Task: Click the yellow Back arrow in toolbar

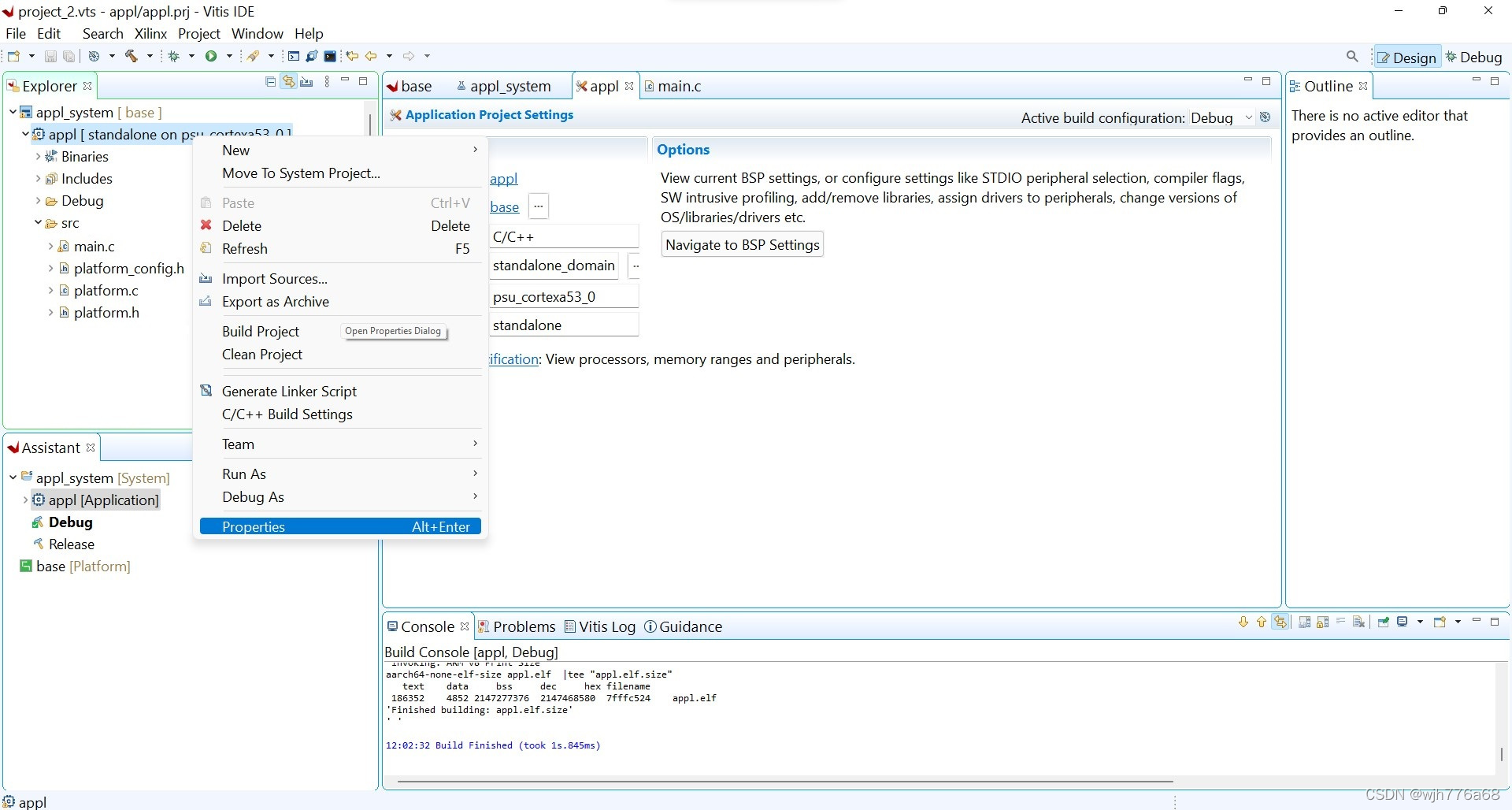Action: click(371, 56)
